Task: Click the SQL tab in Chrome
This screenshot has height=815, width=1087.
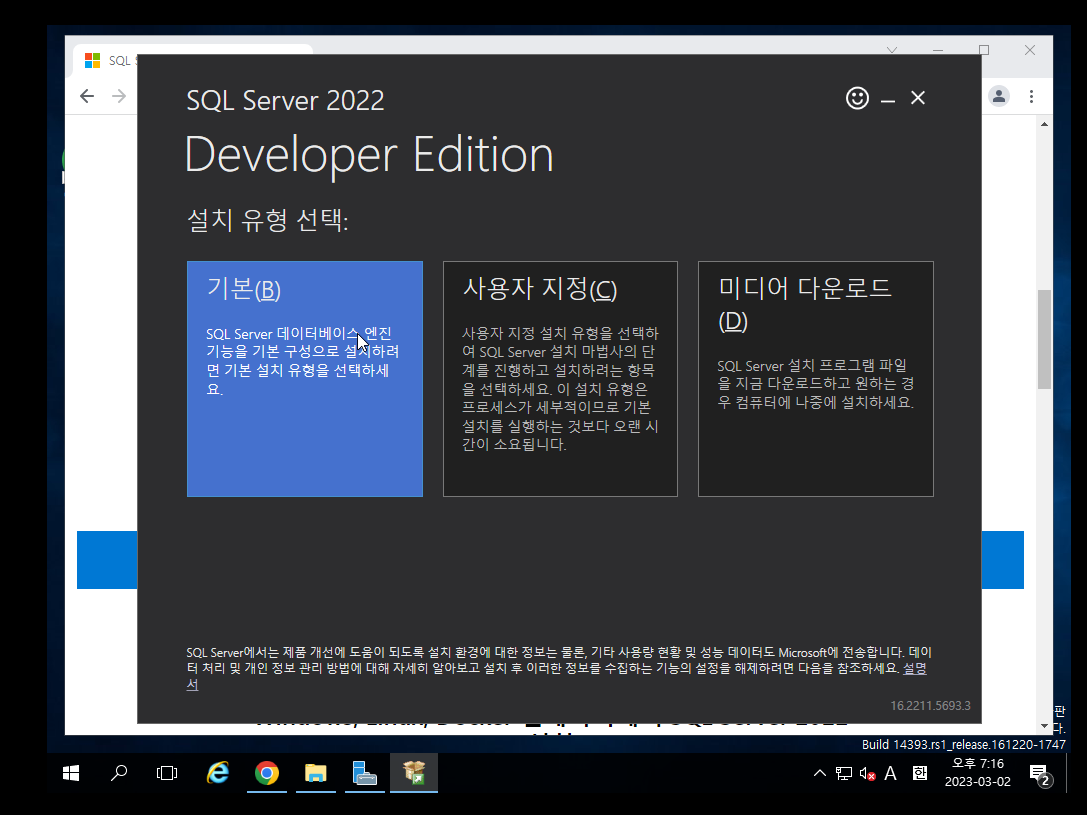Action: (119, 61)
